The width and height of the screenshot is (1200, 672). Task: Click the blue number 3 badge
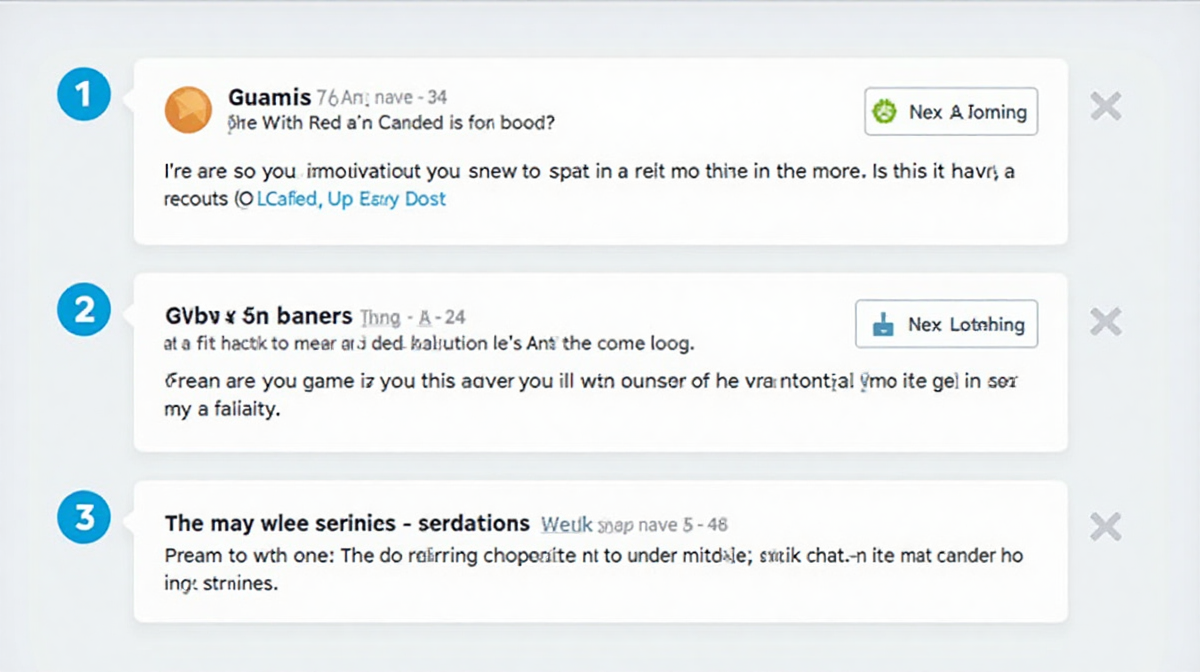[x=84, y=519]
